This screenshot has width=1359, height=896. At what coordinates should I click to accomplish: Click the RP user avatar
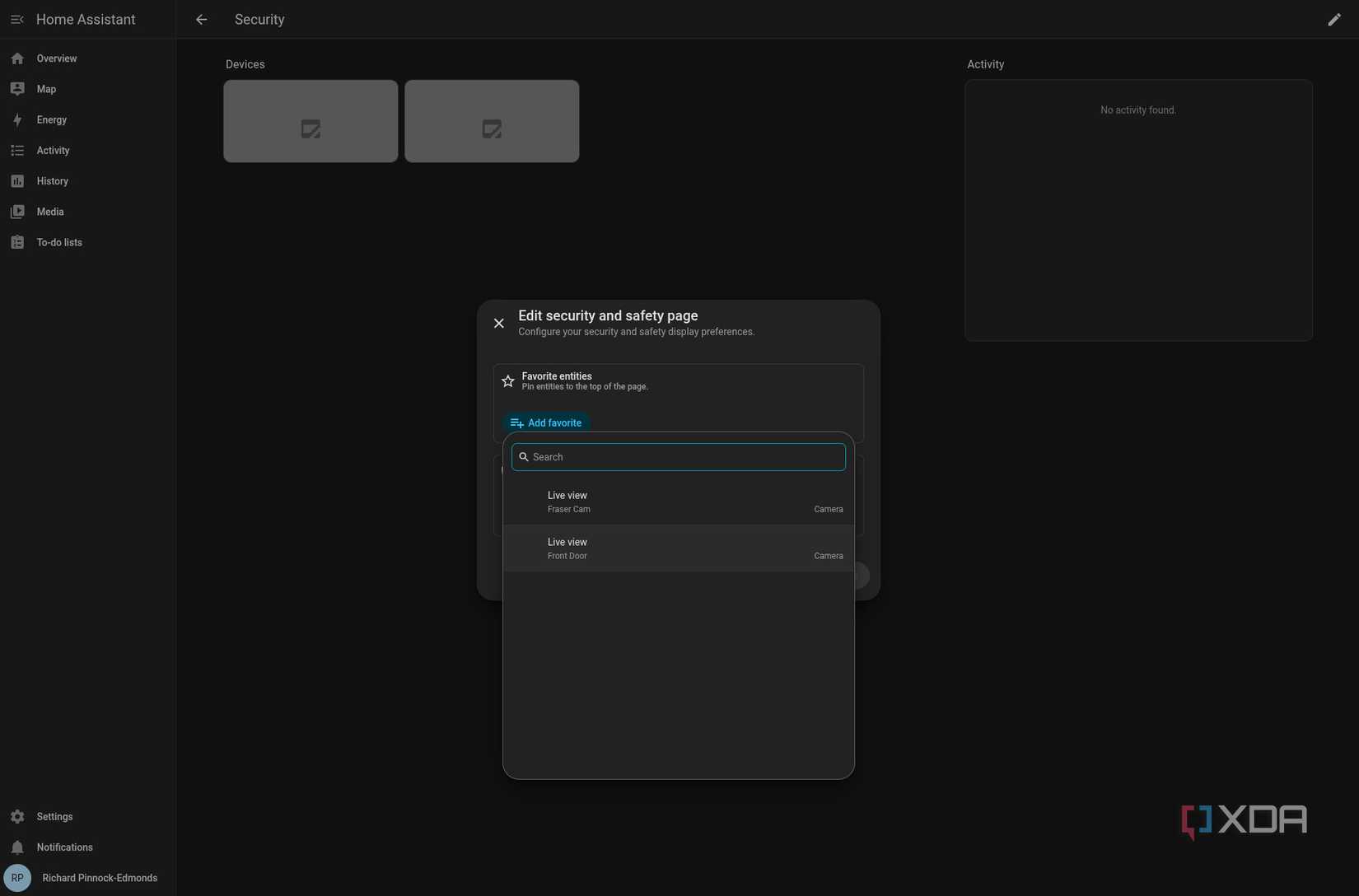17,878
